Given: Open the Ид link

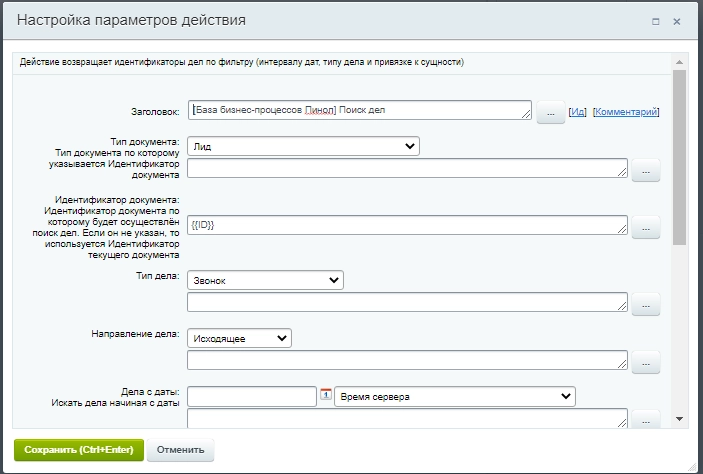Looking at the screenshot, I should coord(577,112).
